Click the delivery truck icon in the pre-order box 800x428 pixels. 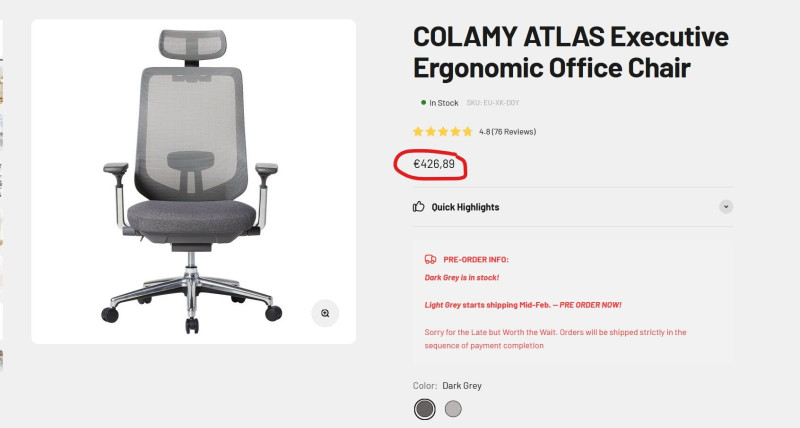pyautogui.click(x=430, y=259)
